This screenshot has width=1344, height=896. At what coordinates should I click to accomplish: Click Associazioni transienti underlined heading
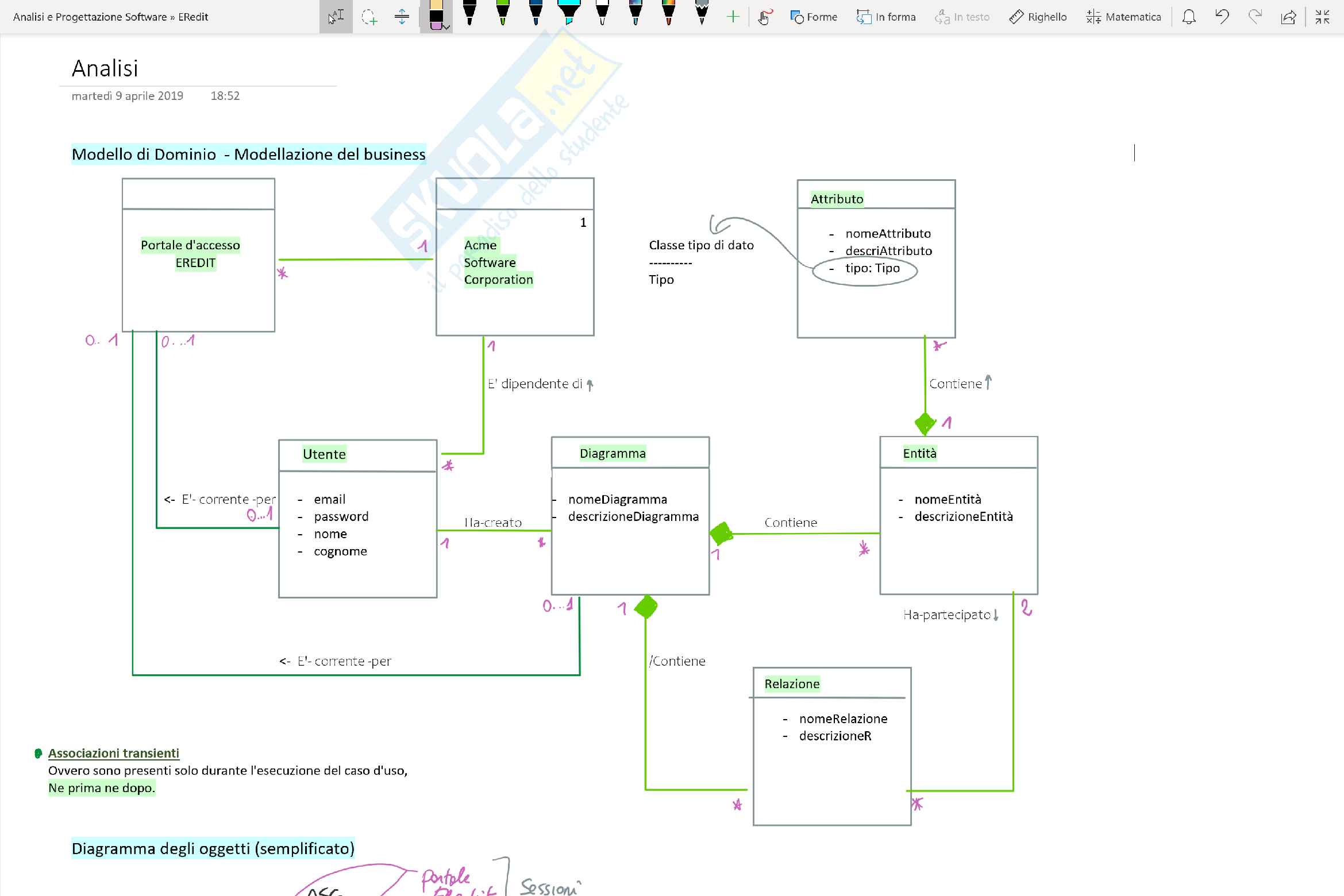point(114,753)
